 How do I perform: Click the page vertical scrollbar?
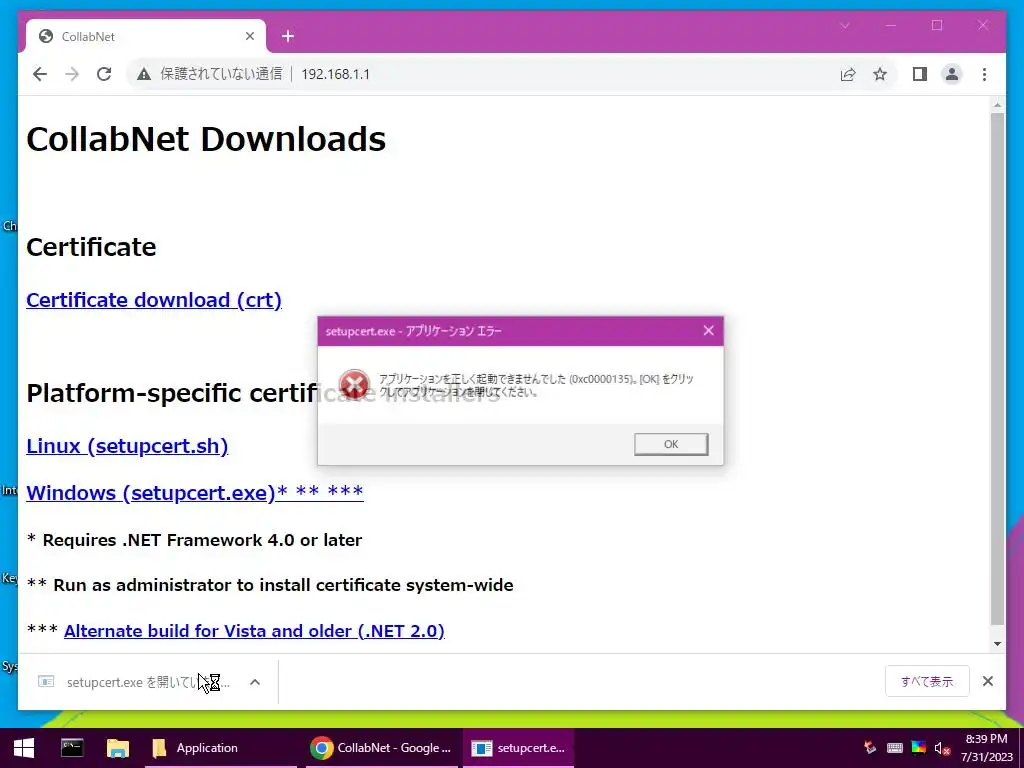(997, 369)
